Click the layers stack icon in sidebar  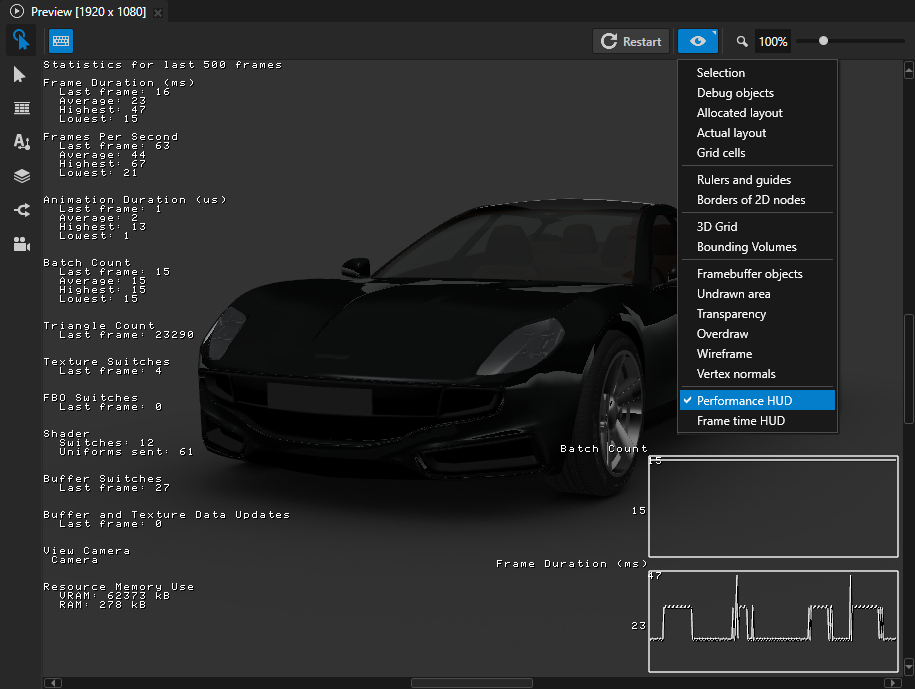pyautogui.click(x=20, y=175)
